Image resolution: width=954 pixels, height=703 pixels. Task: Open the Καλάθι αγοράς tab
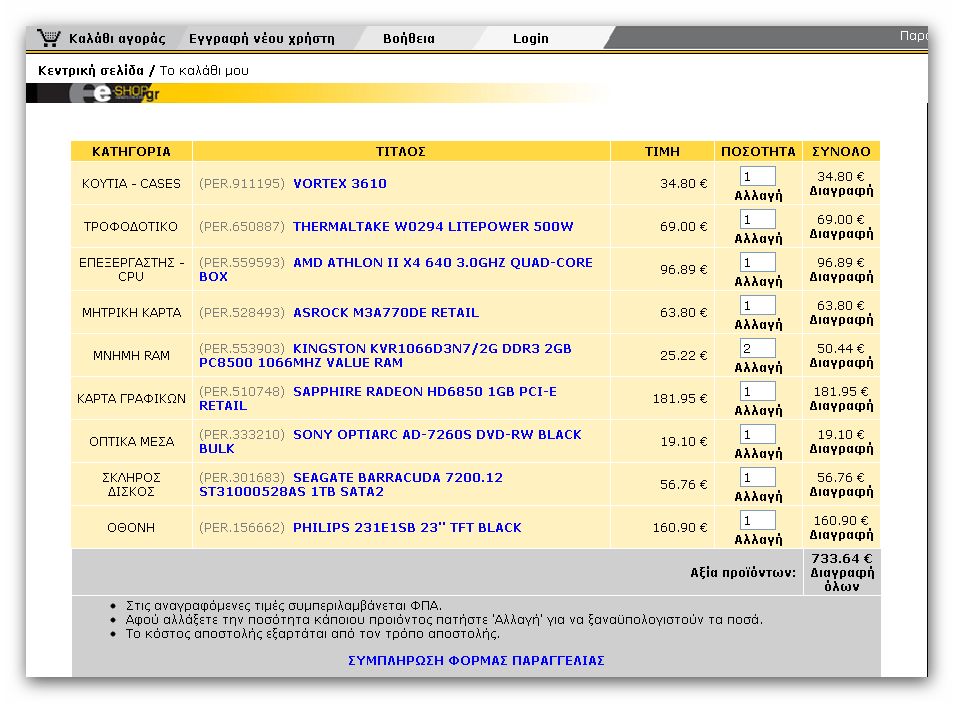[117, 38]
